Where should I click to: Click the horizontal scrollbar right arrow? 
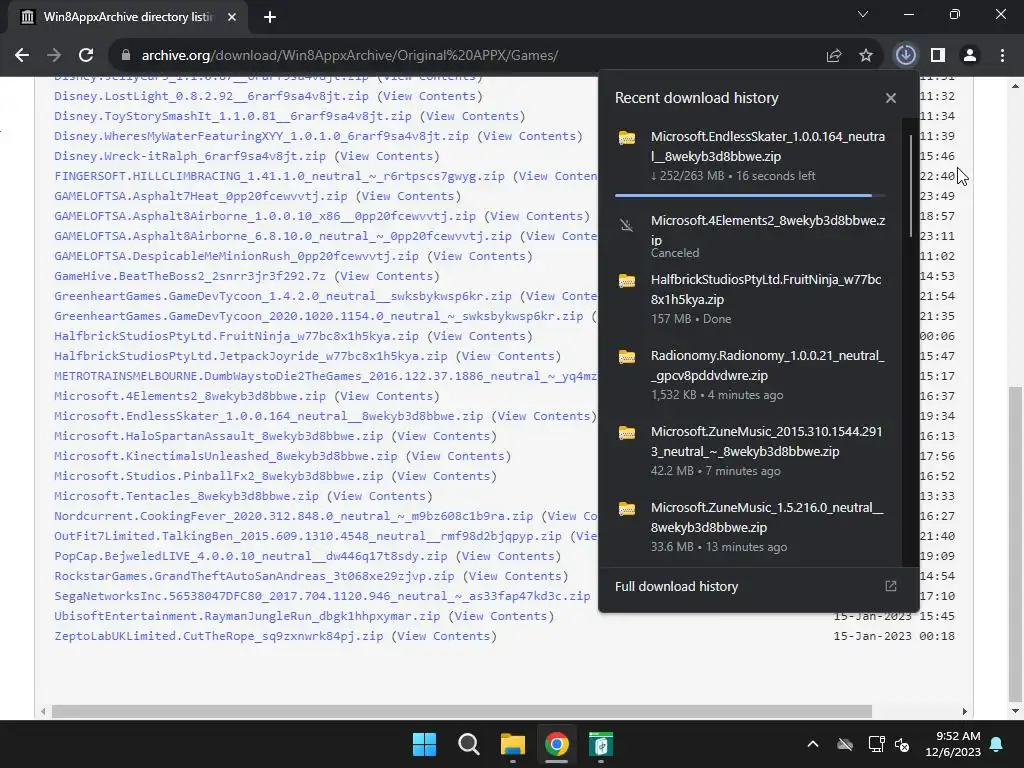pyautogui.click(x=965, y=711)
